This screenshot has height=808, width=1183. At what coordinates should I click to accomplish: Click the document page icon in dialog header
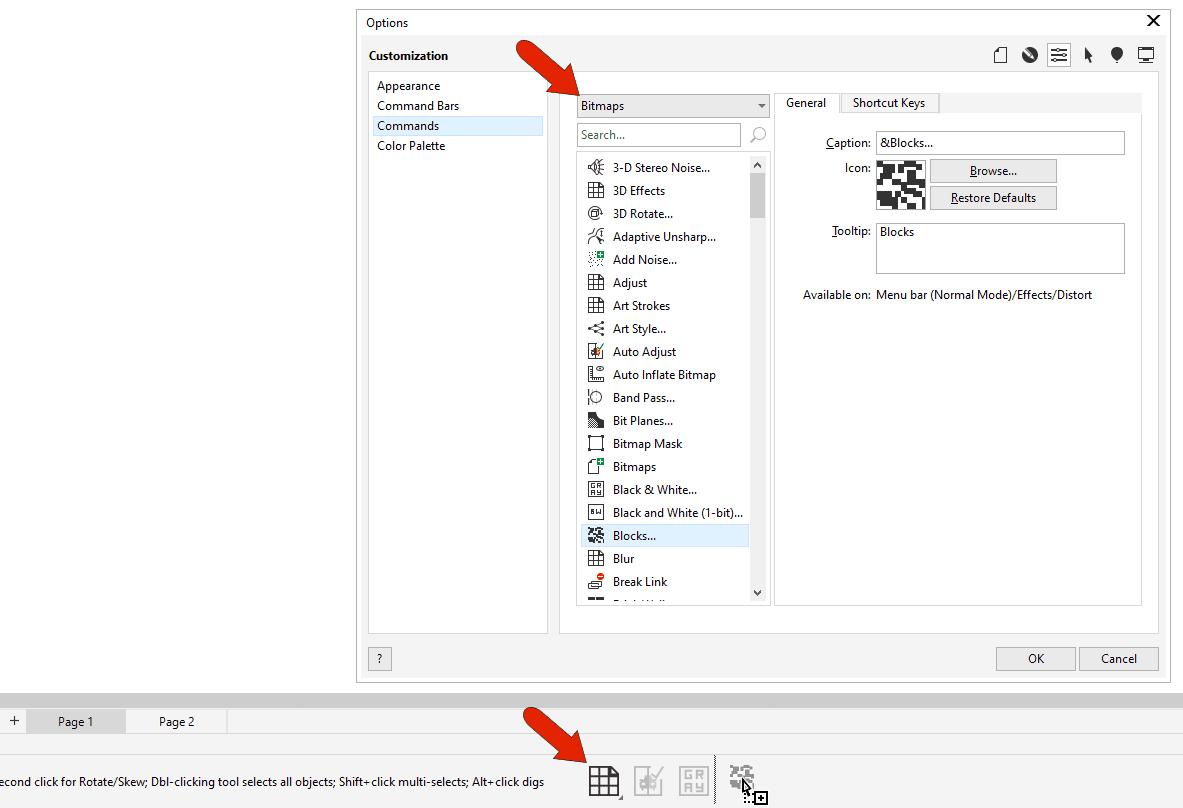click(x=1000, y=54)
